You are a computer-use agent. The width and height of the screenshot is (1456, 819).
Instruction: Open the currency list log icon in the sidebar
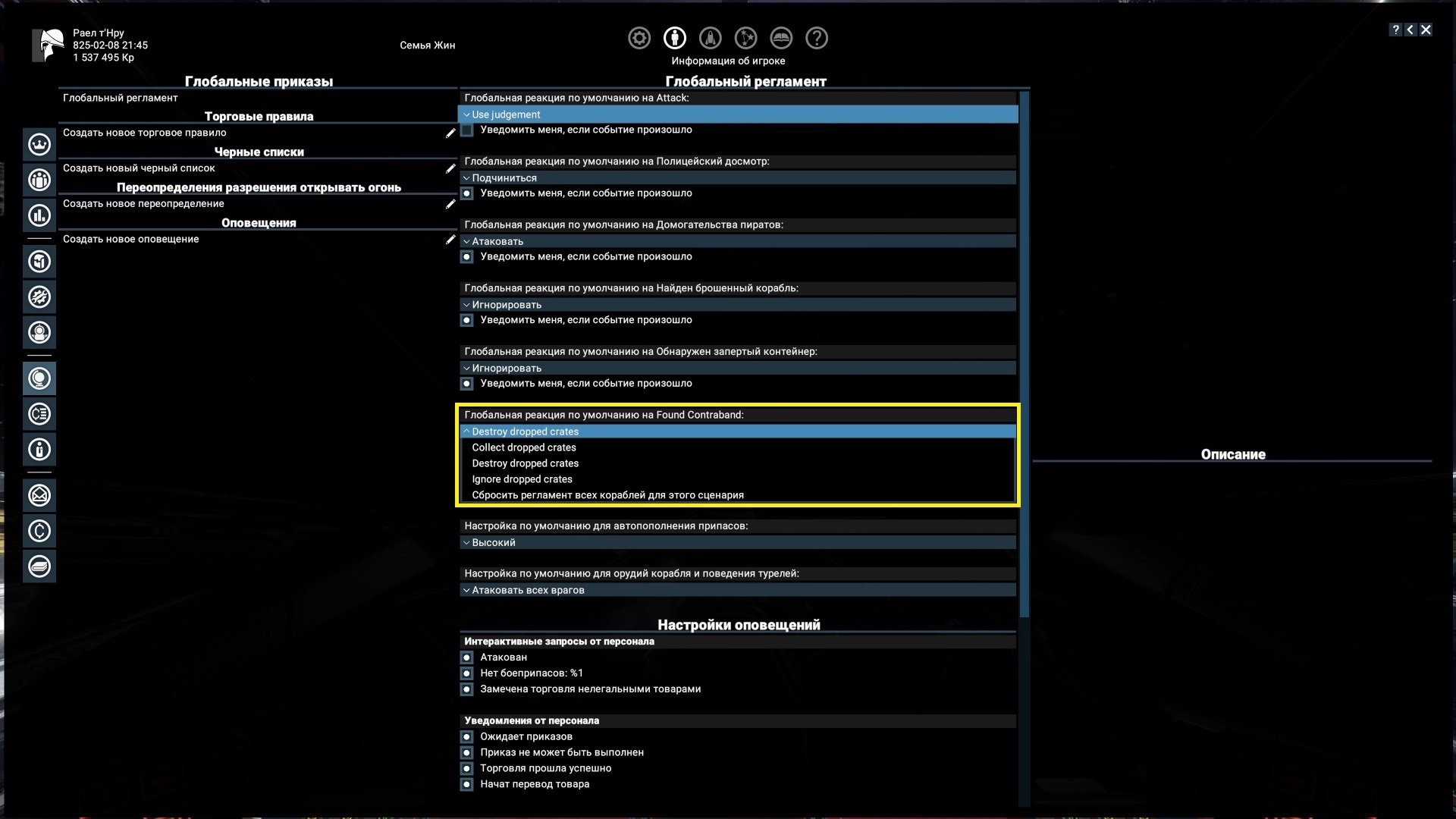39,414
